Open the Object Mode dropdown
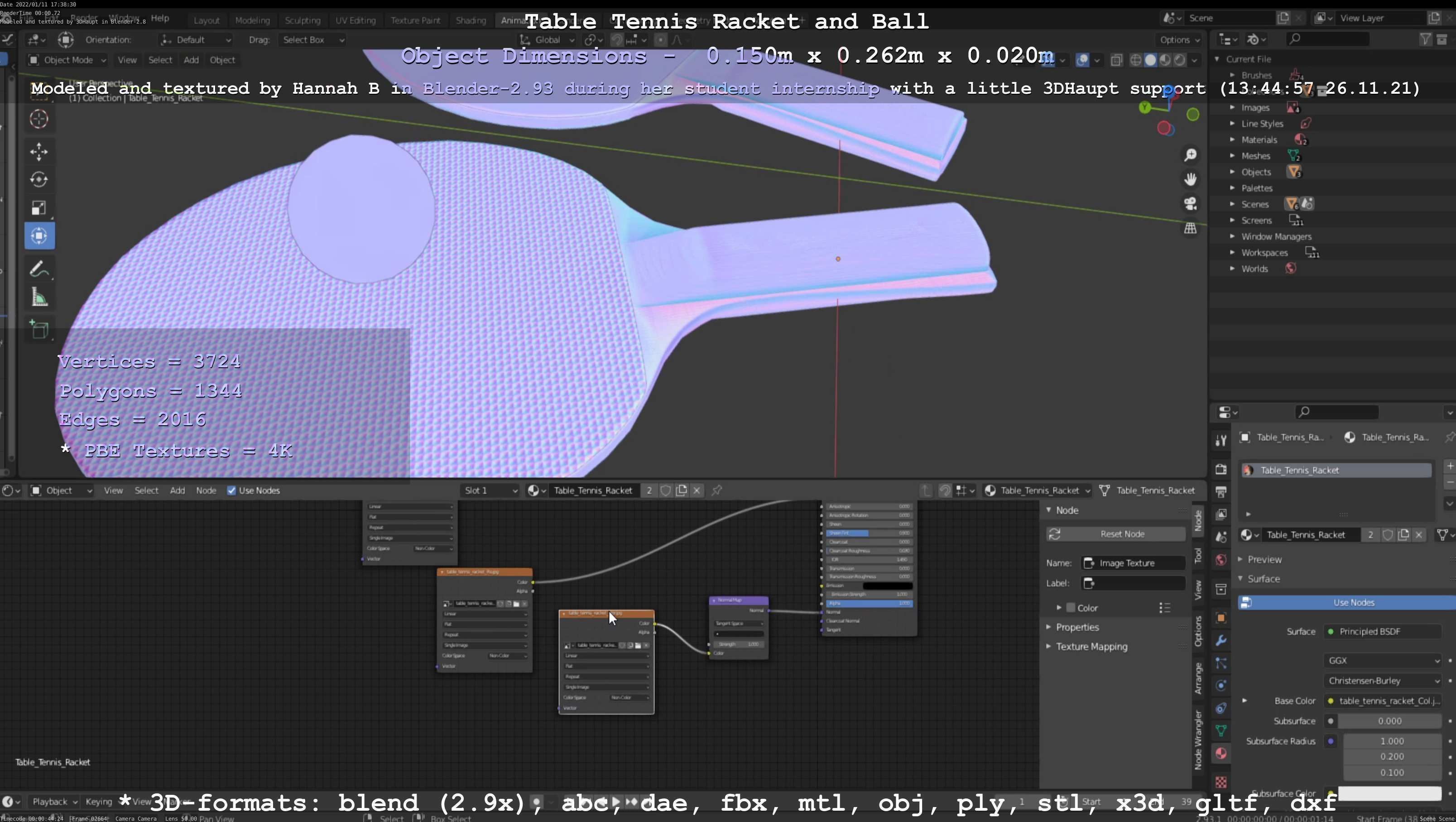 pos(67,60)
